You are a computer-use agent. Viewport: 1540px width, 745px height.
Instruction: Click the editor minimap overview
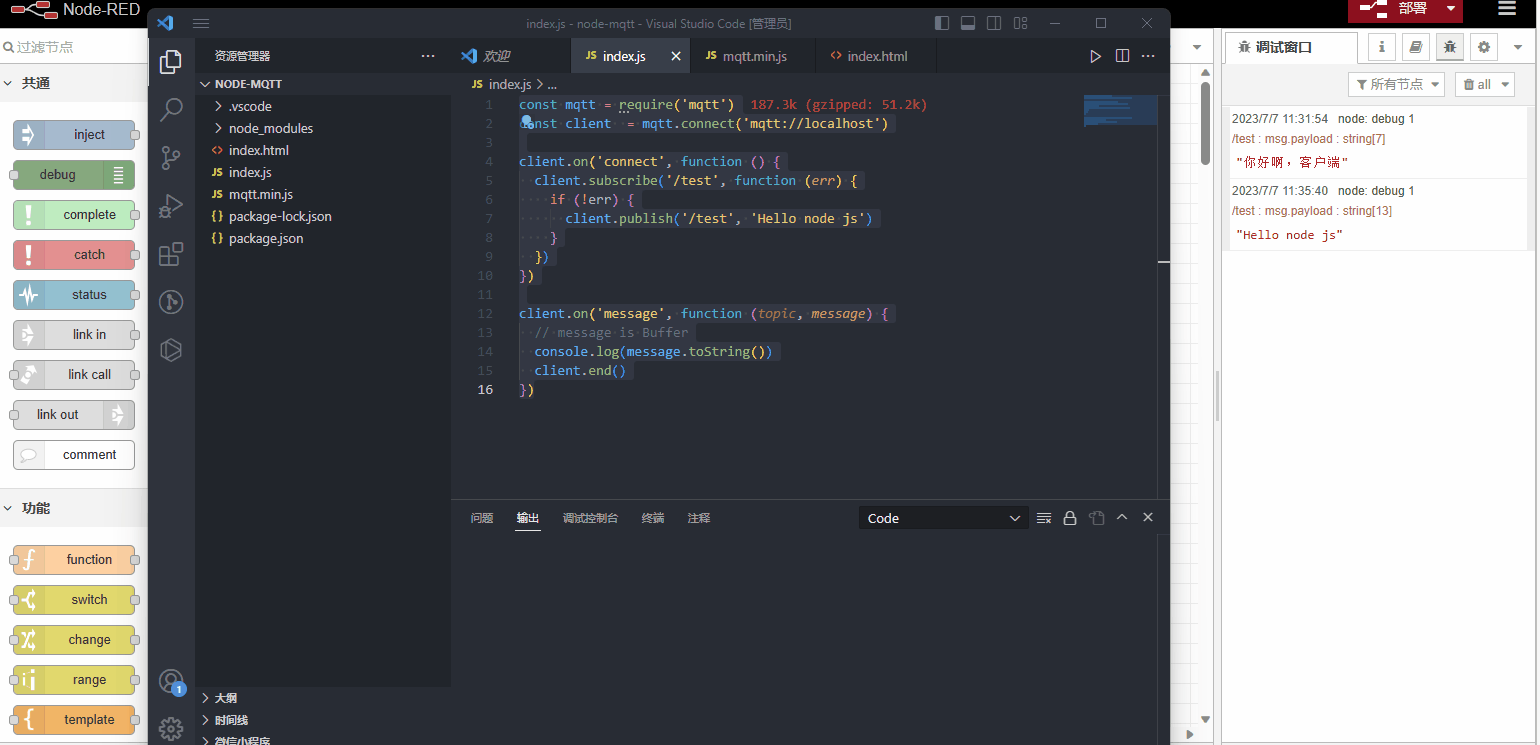click(x=1120, y=109)
